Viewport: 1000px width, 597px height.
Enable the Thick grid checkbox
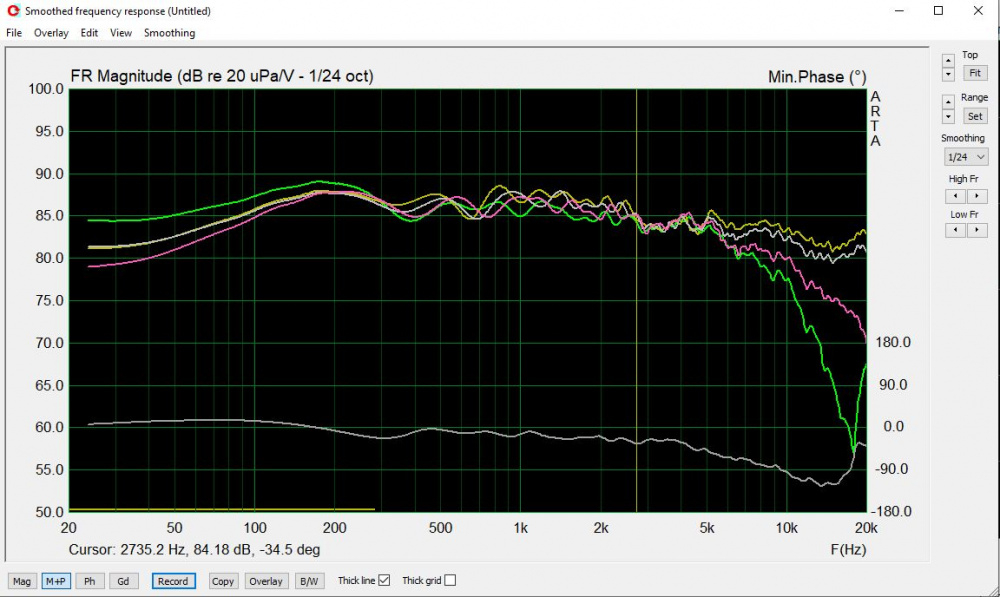(x=449, y=580)
